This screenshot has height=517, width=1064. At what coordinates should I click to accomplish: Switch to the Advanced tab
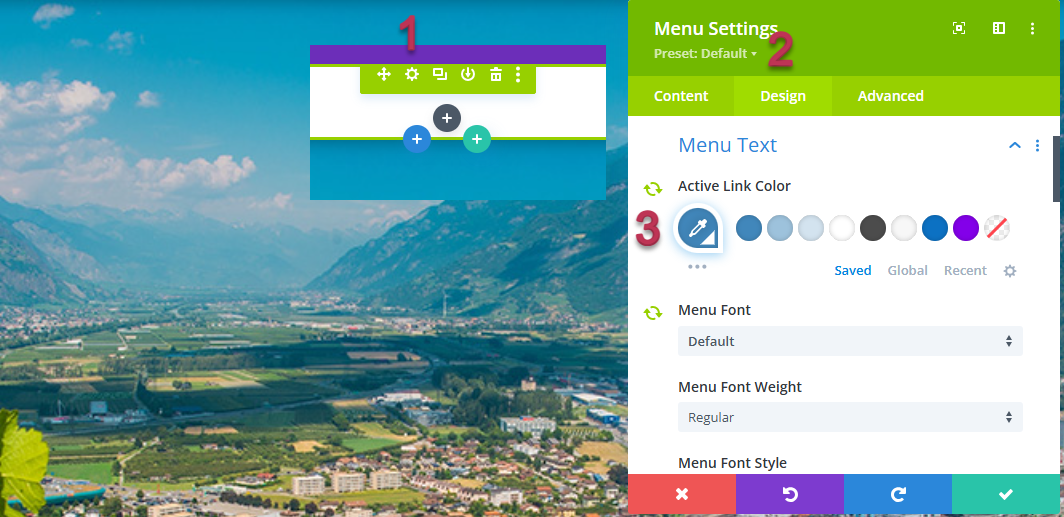tap(890, 96)
